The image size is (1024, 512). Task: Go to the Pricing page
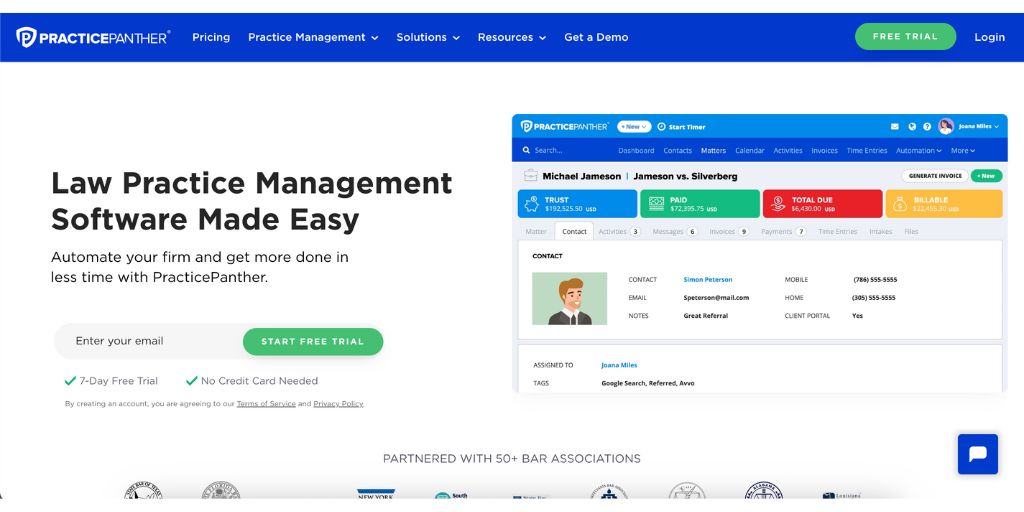coord(211,37)
